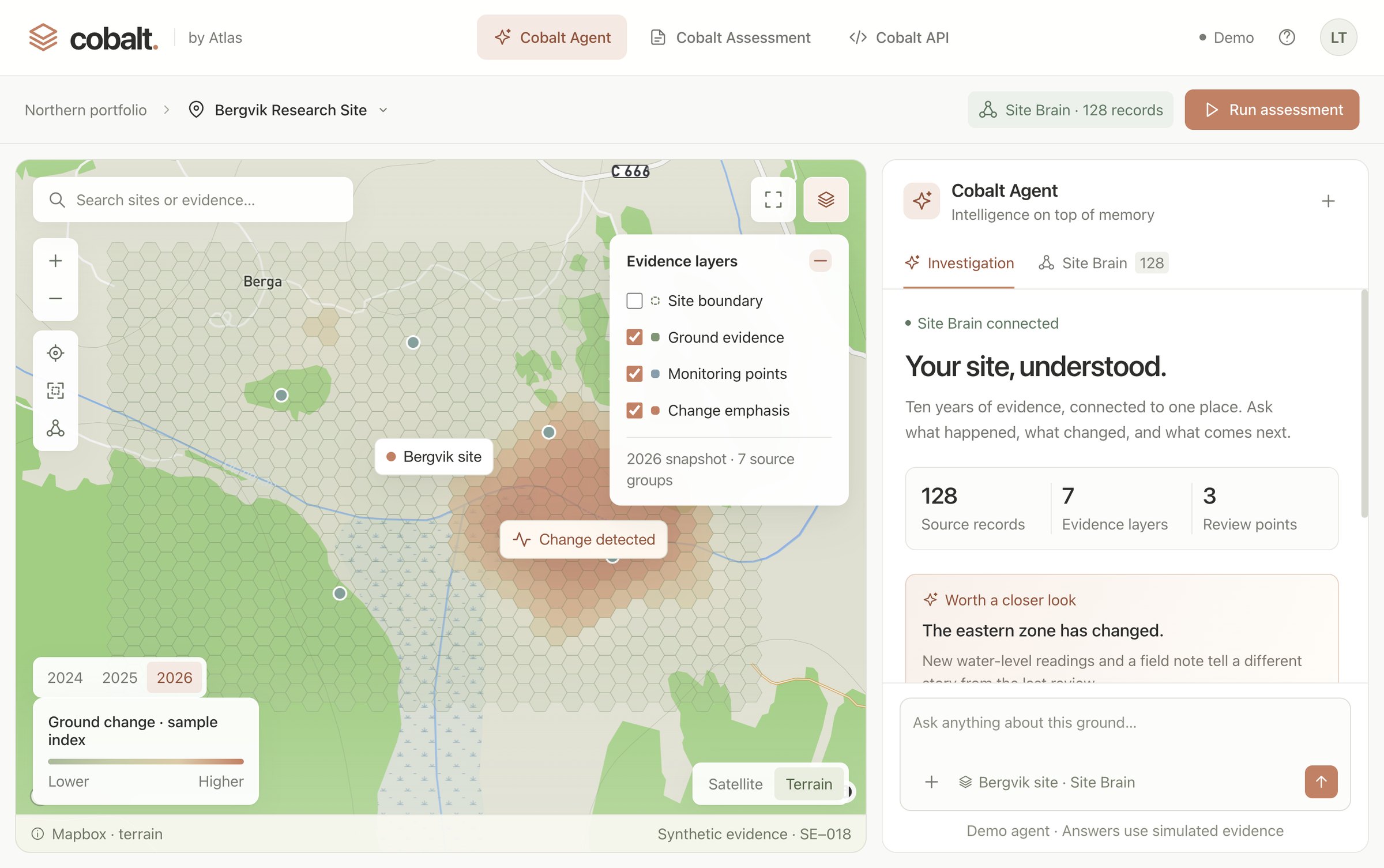Start a new conversation with plus icon
The image size is (1384, 868).
tap(1328, 201)
